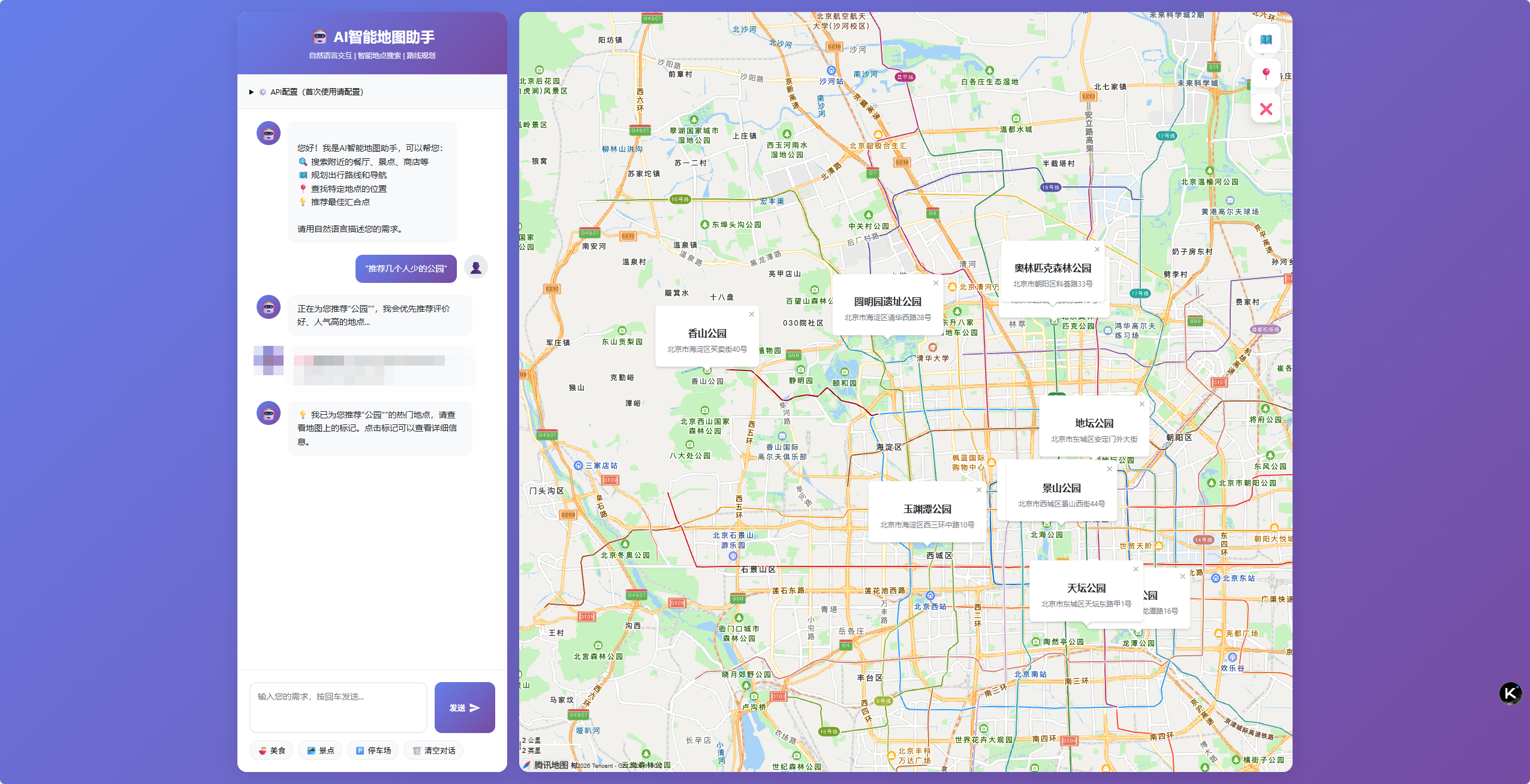Close the 香山公园 info popup
Screen dimensions: 1530x784
click(x=751, y=314)
